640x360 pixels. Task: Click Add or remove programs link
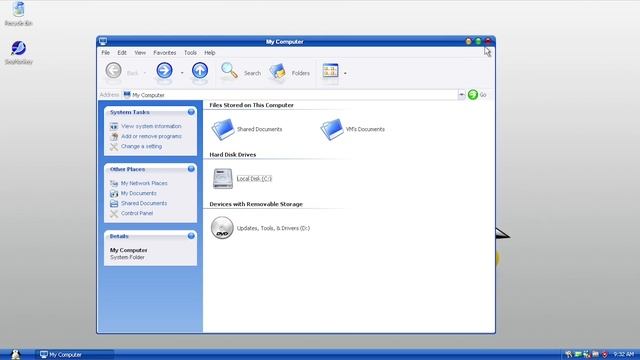pyautogui.click(x=151, y=136)
